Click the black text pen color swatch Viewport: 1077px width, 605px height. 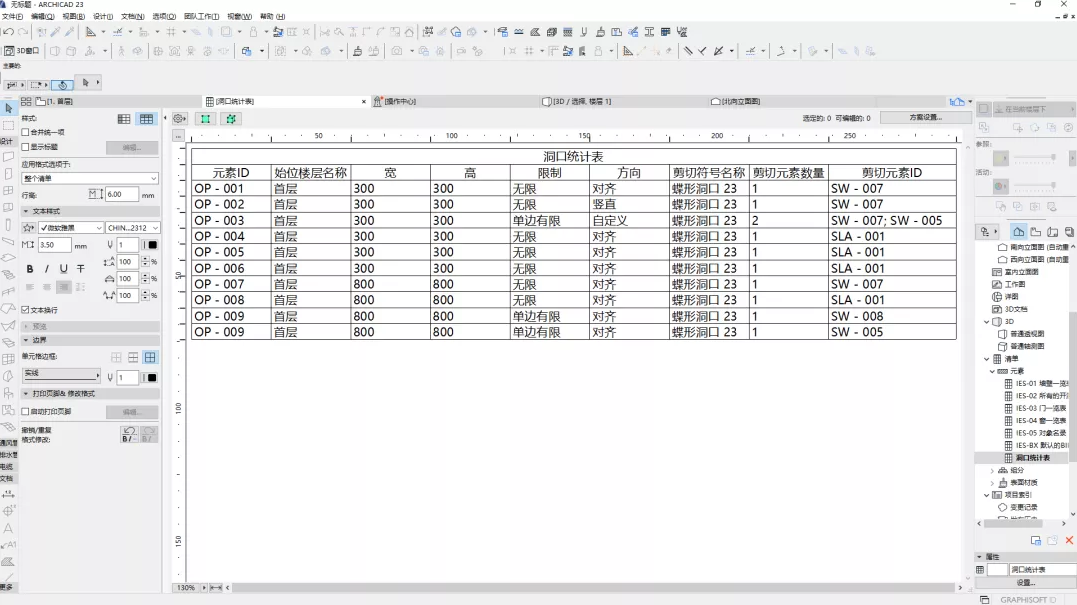[x=152, y=245]
